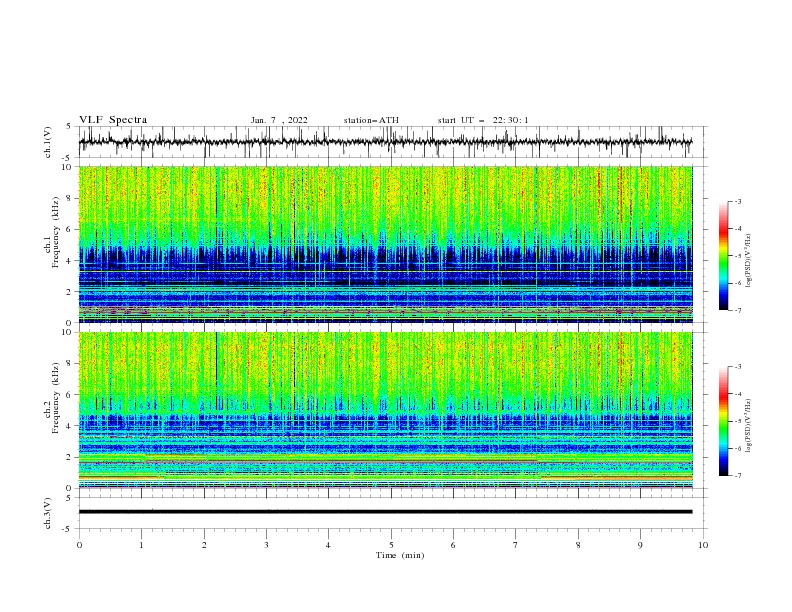792x612 pixels.
Task: Click the "6" kHz tick on ch.2 frequency axis
Action: tap(70, 394)
